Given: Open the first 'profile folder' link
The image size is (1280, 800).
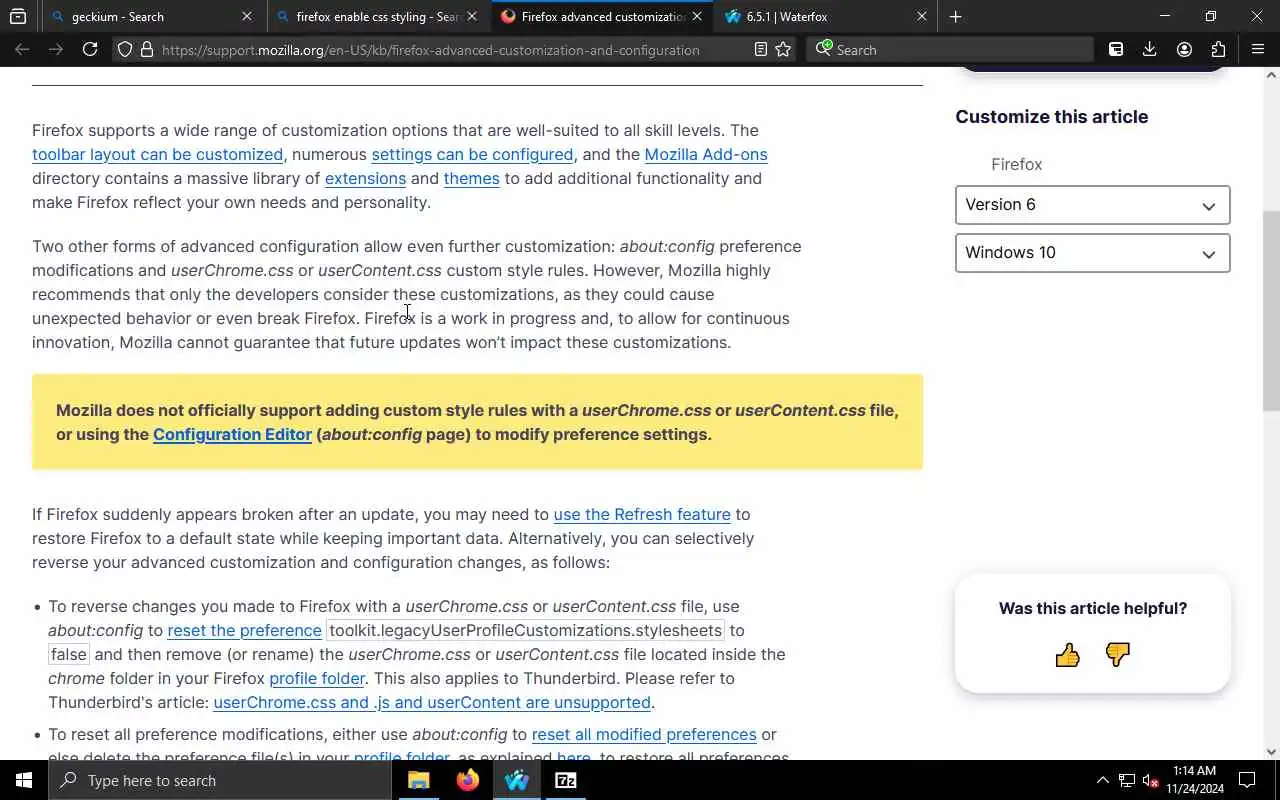Looking at the screenshot, I should [317, 678].
